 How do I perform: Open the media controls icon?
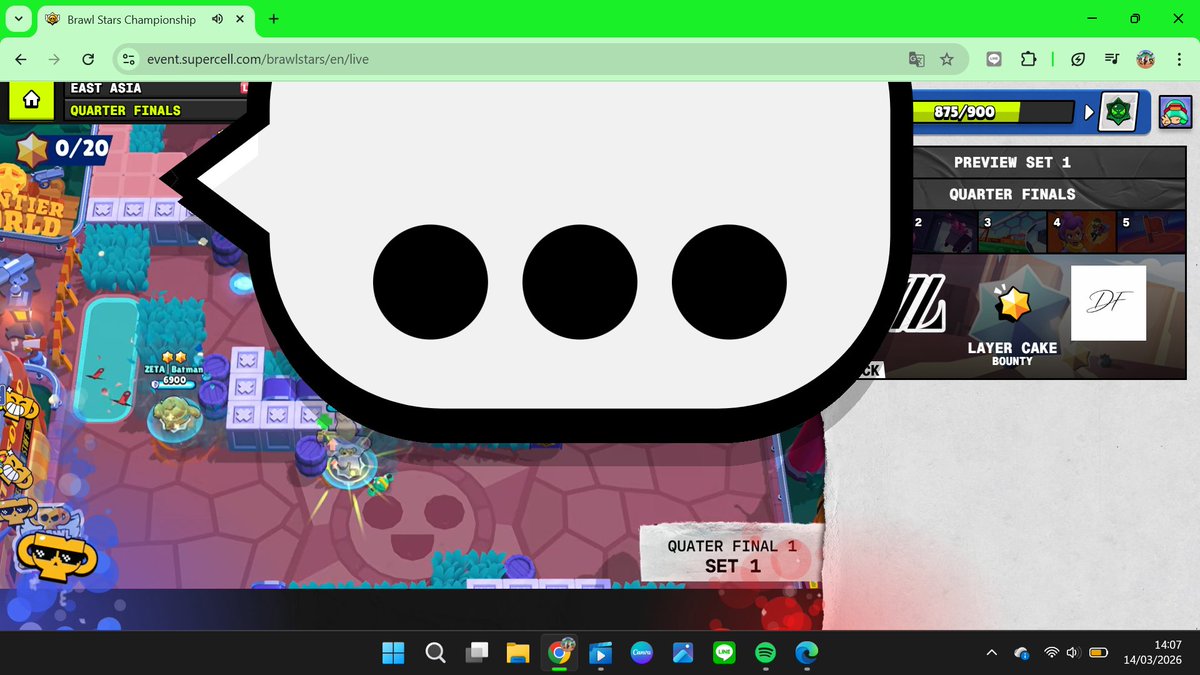point(1112,59)
